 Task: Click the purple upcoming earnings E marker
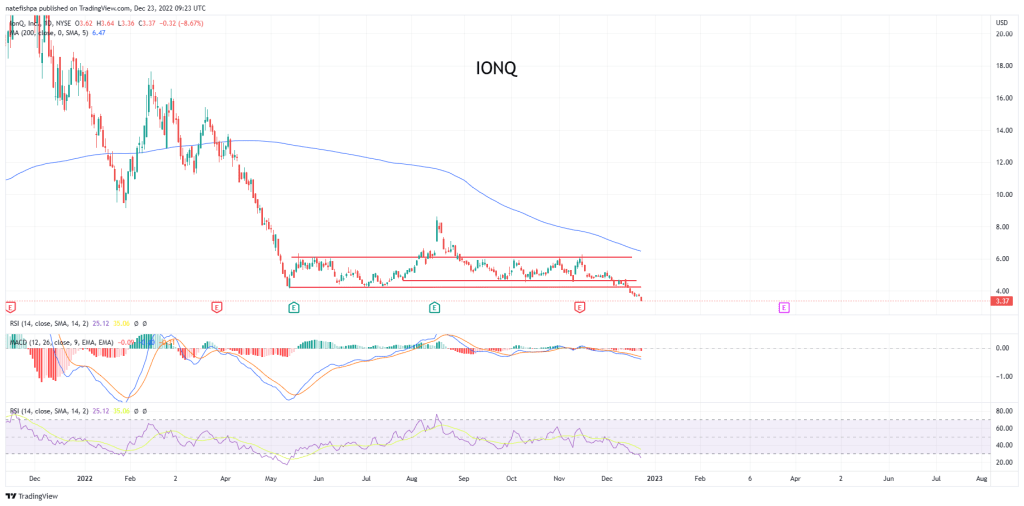coord(784,307)
